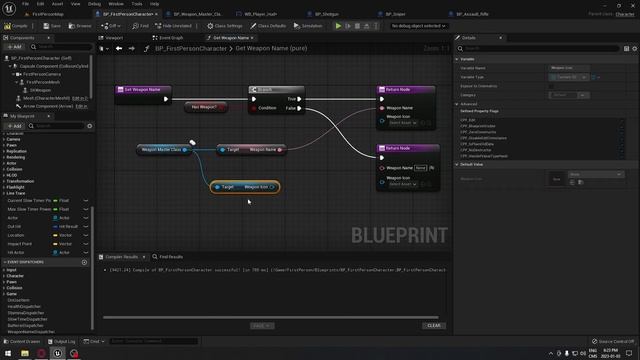
Task: Switch to Event Graph tab
Action: [168, 38]
